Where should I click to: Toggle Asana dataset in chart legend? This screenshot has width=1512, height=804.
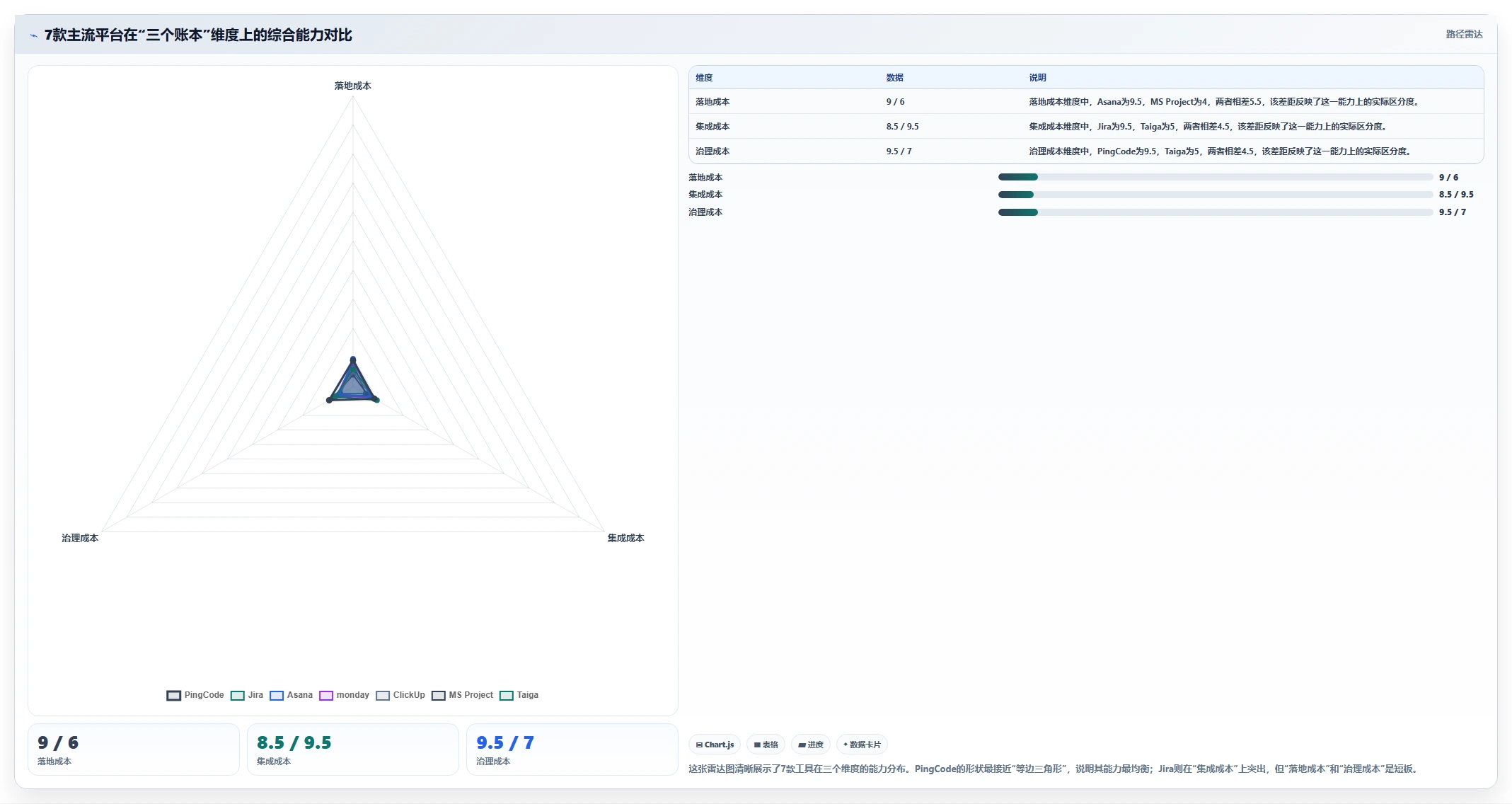(x=291, y=695)
